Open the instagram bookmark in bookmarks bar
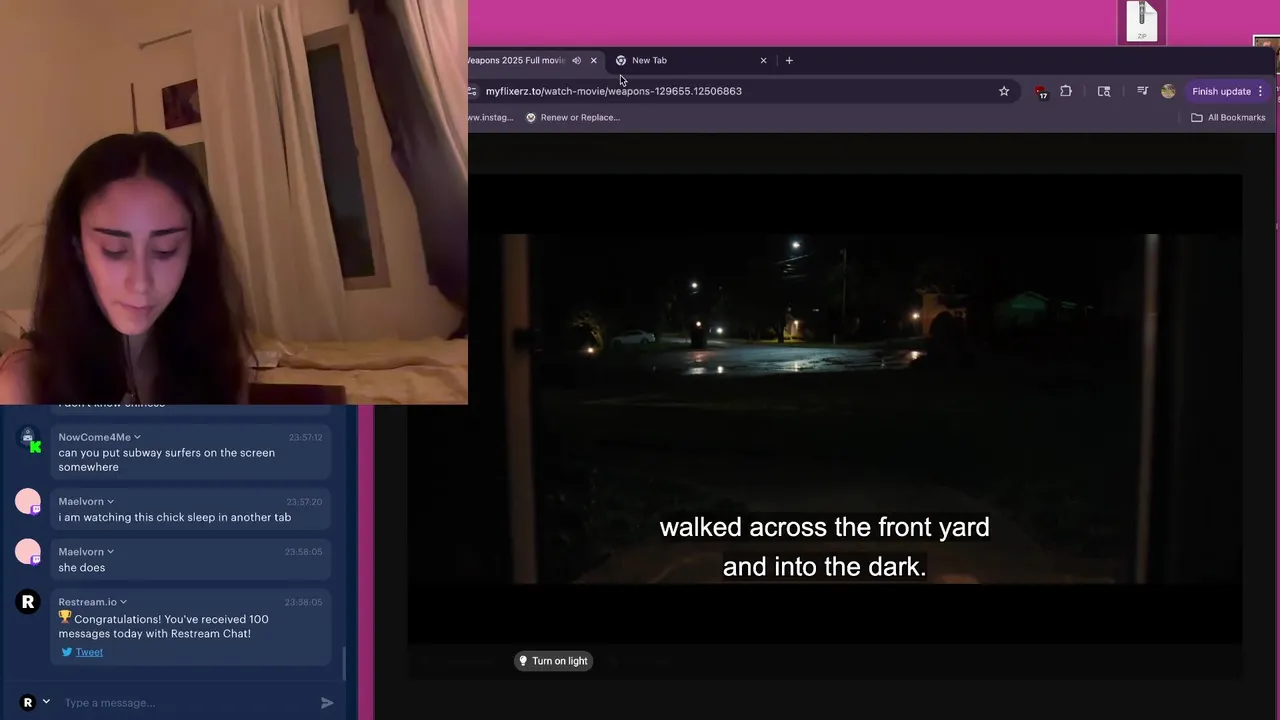This screenshot has width=1280, height=720. [491, 117]
